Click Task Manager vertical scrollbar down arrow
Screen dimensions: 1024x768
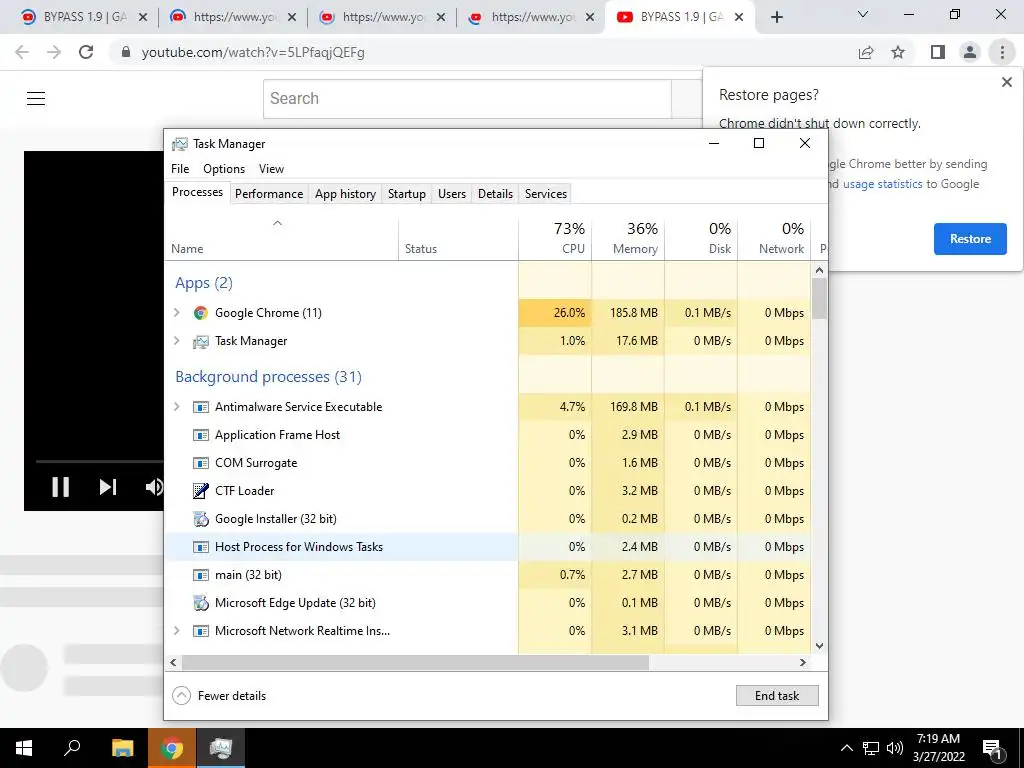coord(820,646)
